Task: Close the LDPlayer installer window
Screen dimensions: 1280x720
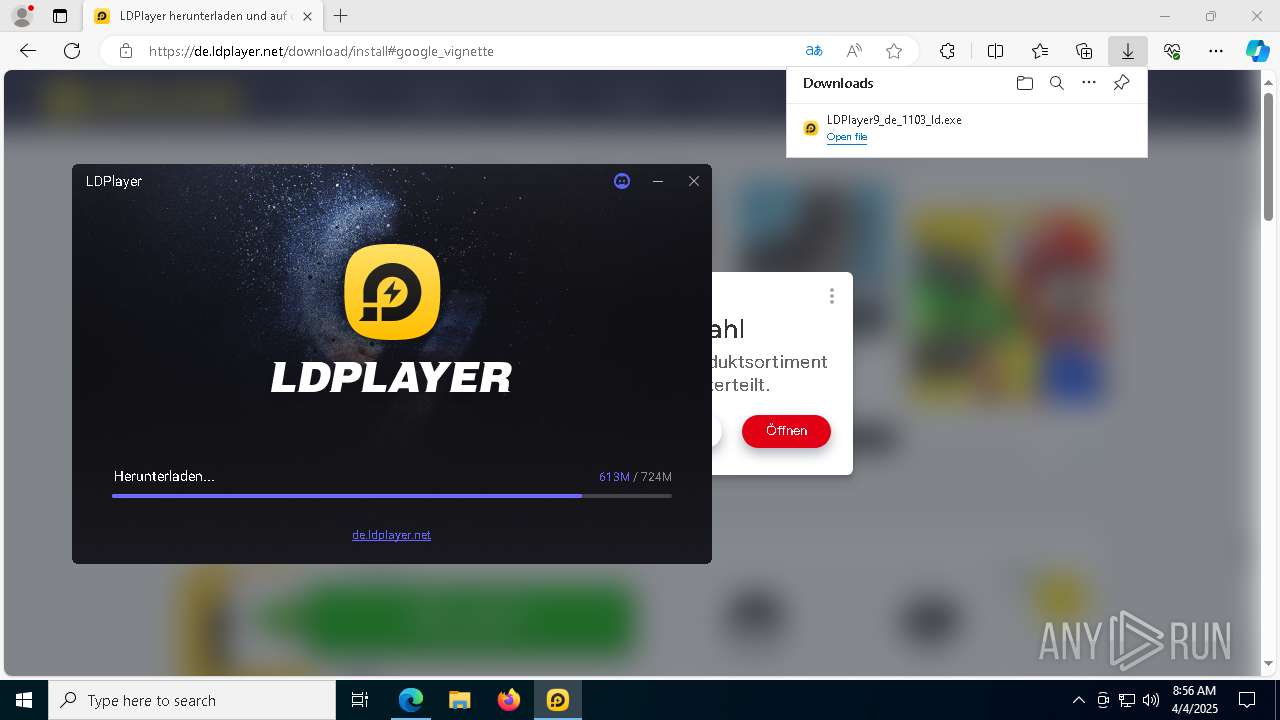Action: [694, 181]
